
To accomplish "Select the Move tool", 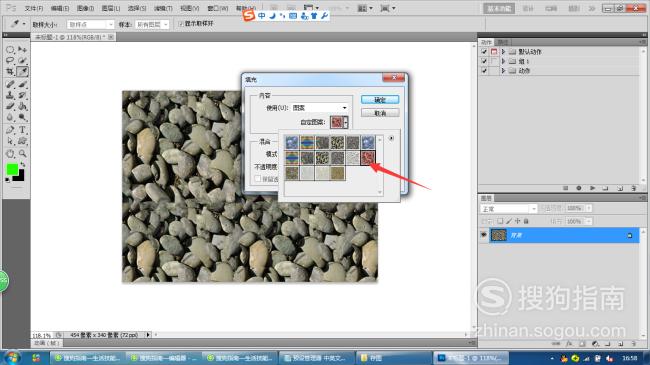I will 22,50.
